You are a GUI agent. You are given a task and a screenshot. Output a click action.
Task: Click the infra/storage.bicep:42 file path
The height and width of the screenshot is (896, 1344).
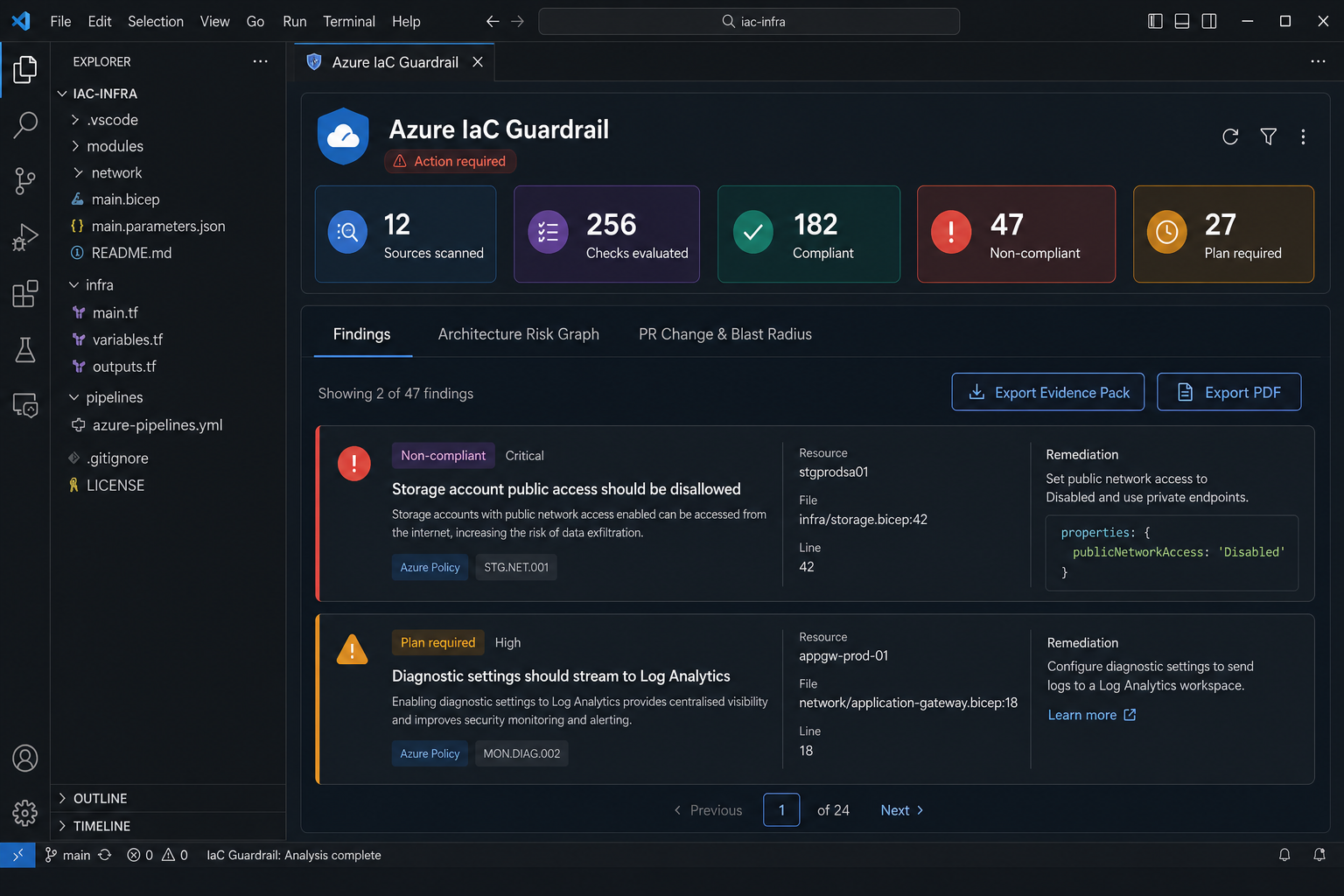(x=863, y=520)
